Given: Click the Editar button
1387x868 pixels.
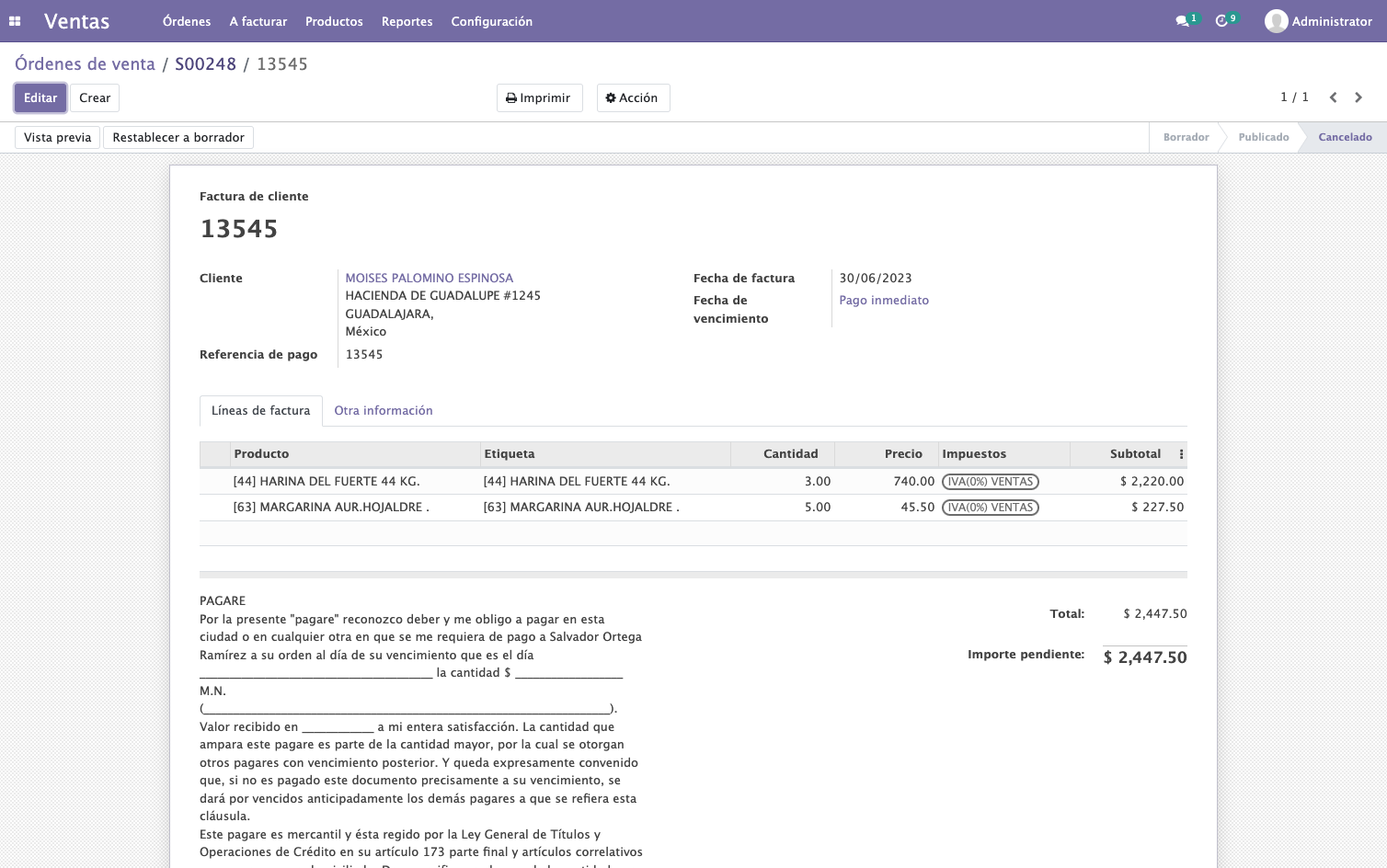Looking at the screenshot, I should [40, 98].
